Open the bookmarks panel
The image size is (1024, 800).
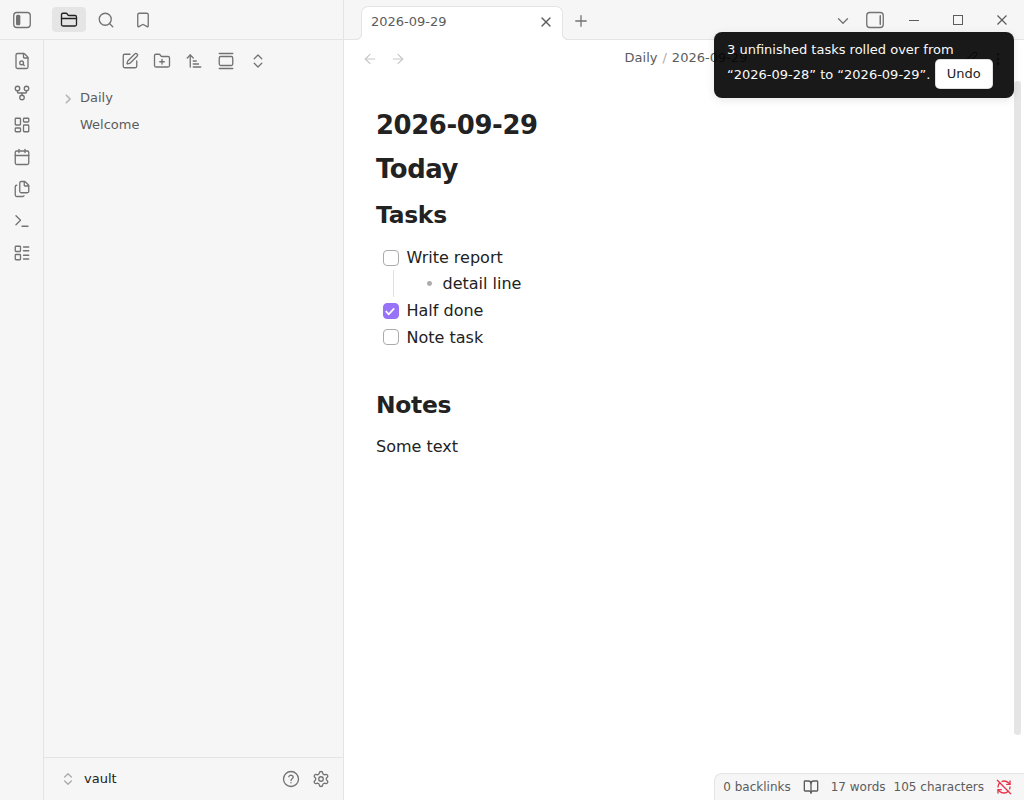[143, 20]
